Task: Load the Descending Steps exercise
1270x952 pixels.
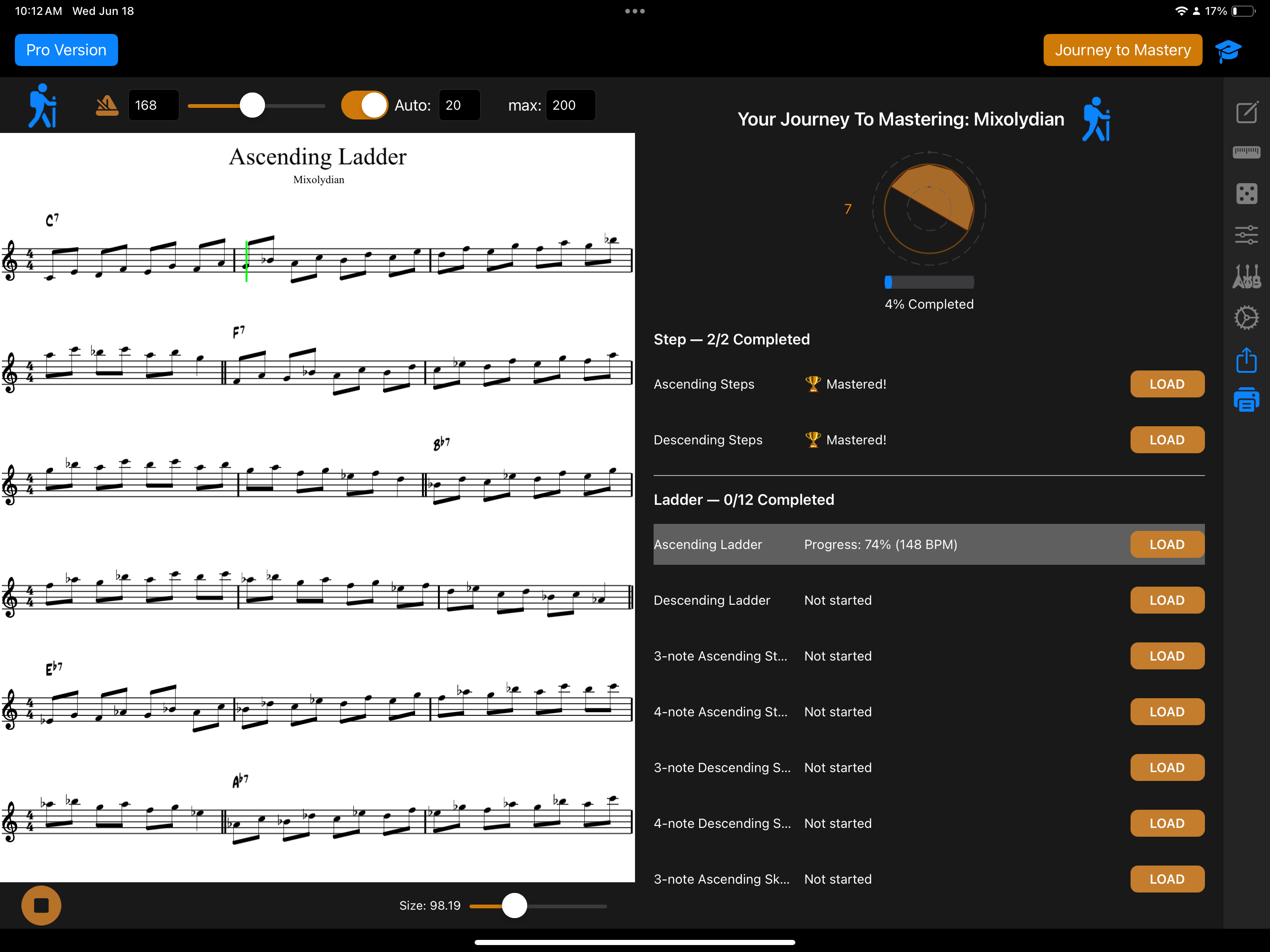Action: (x=1167, y=439)
